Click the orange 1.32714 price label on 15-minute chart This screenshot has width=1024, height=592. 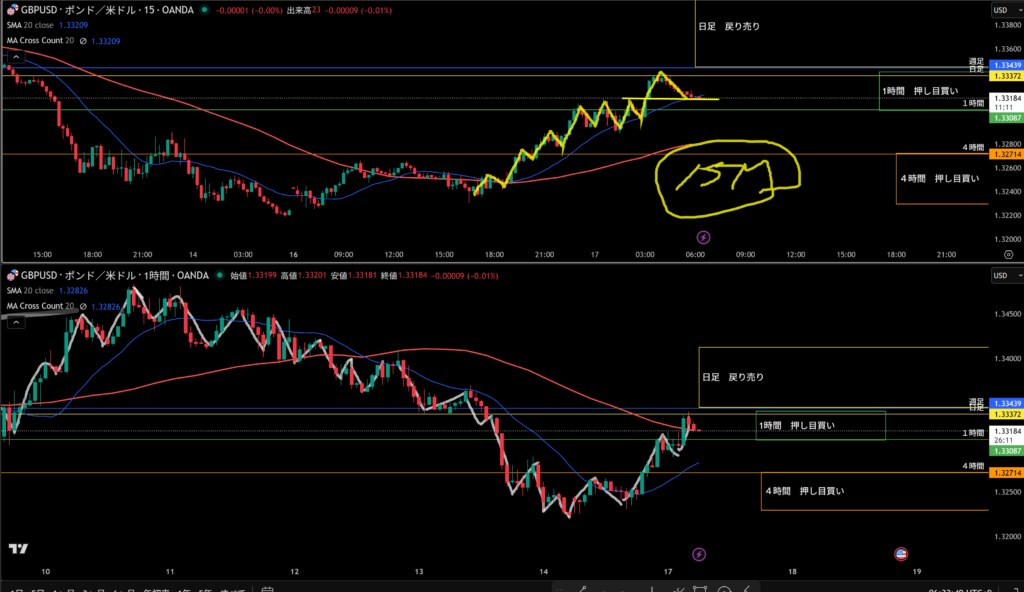click(x=1004, y=156)
